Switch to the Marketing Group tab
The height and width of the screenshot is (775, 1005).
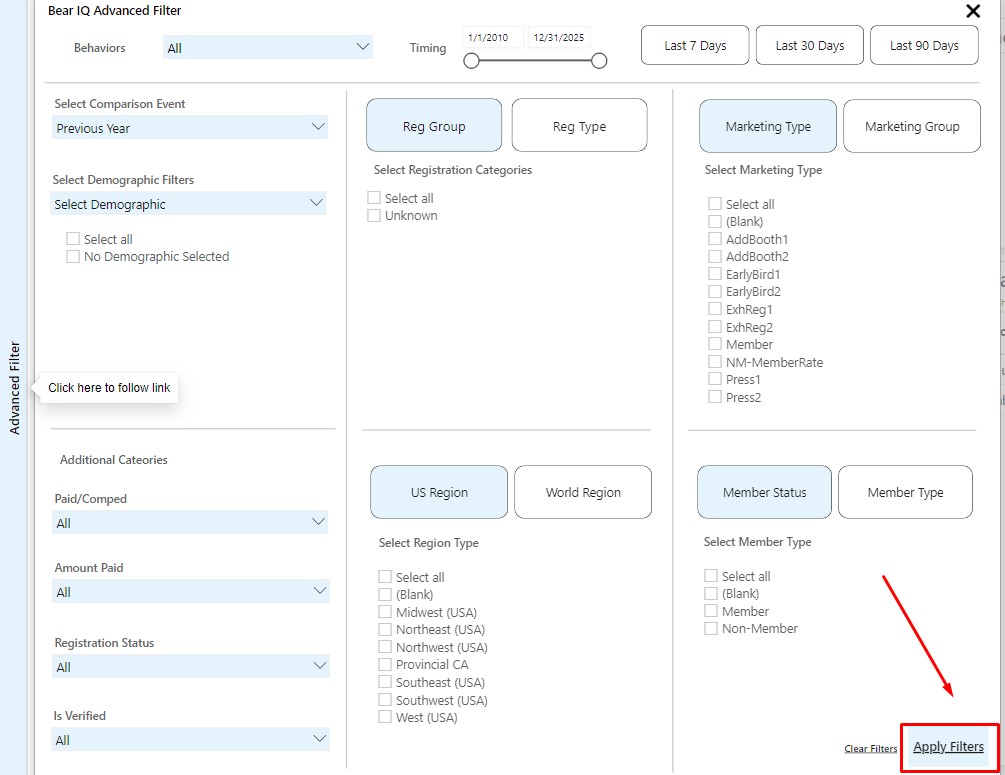(911, 127)
